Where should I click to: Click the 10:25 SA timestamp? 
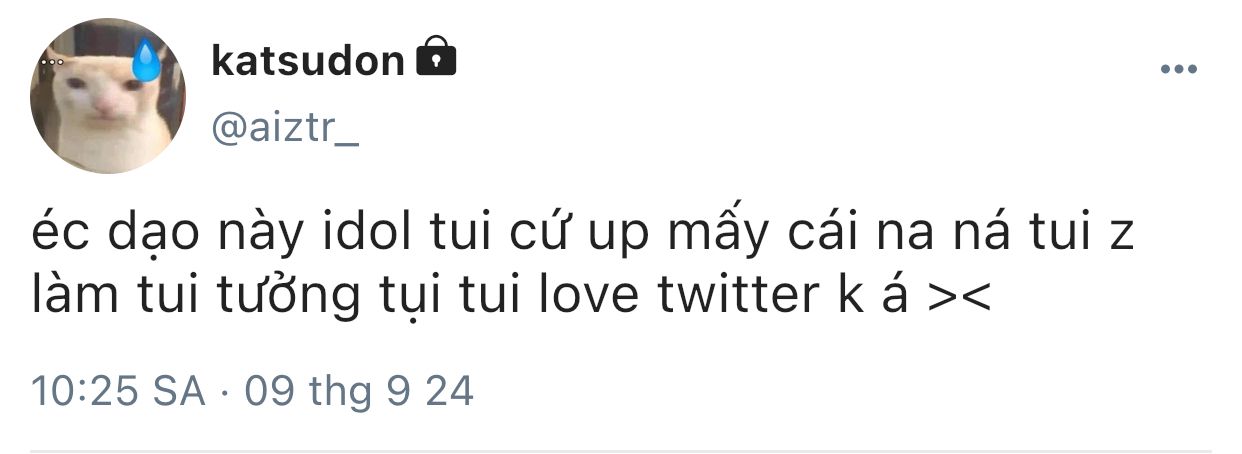click(x=118, y=390)
